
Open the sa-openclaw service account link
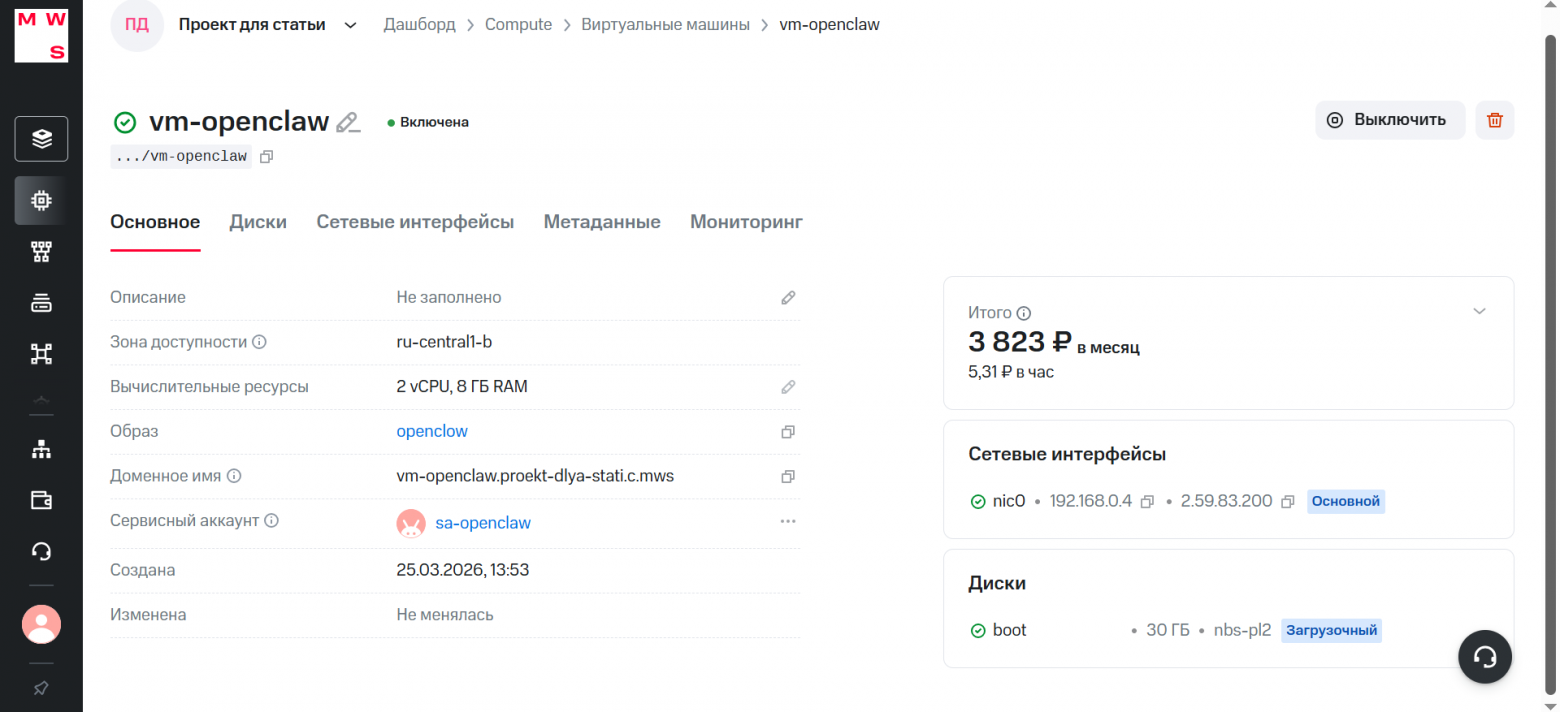click(x=483, y=522)
